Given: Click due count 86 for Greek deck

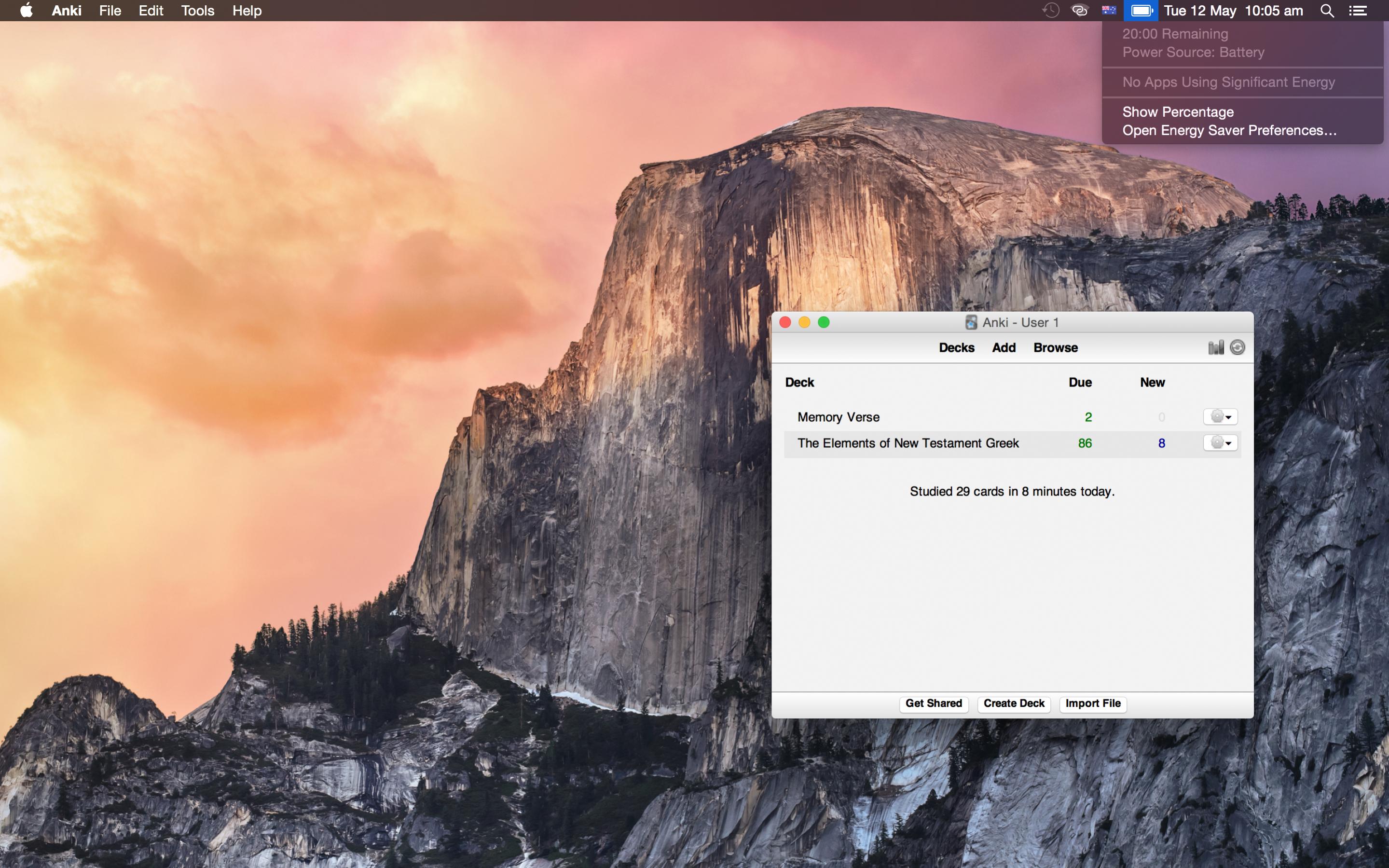Looking at the screenshot, I should (x=1085, y=443).
